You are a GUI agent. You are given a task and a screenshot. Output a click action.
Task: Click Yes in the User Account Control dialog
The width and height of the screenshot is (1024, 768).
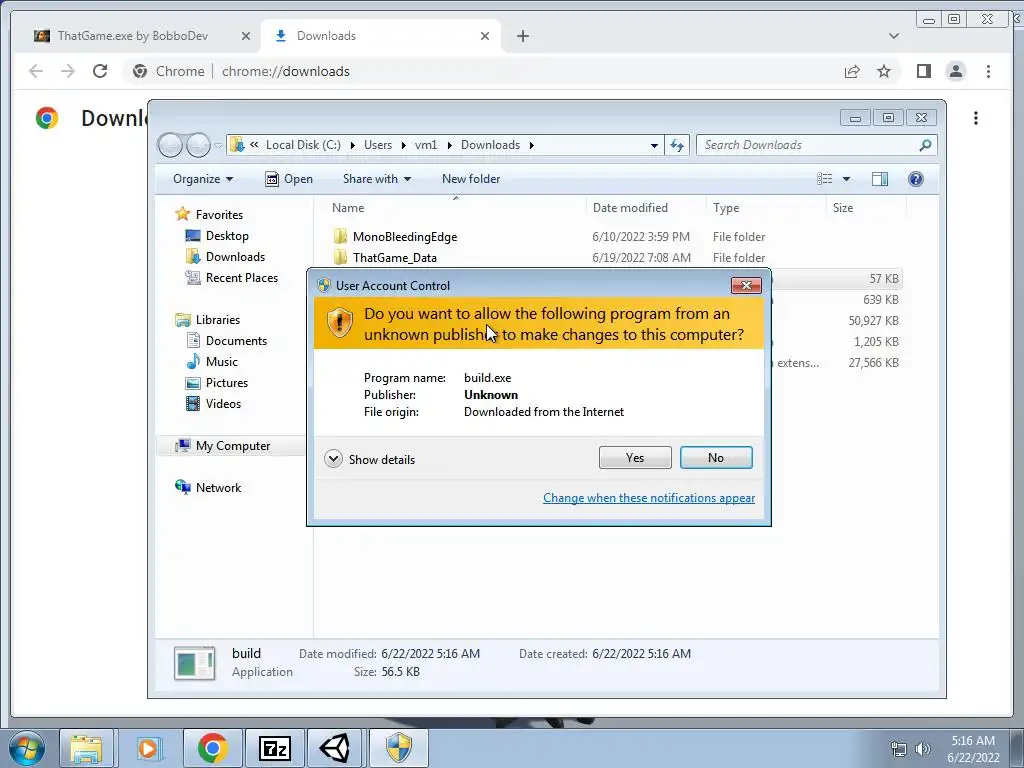coord(635,458)
